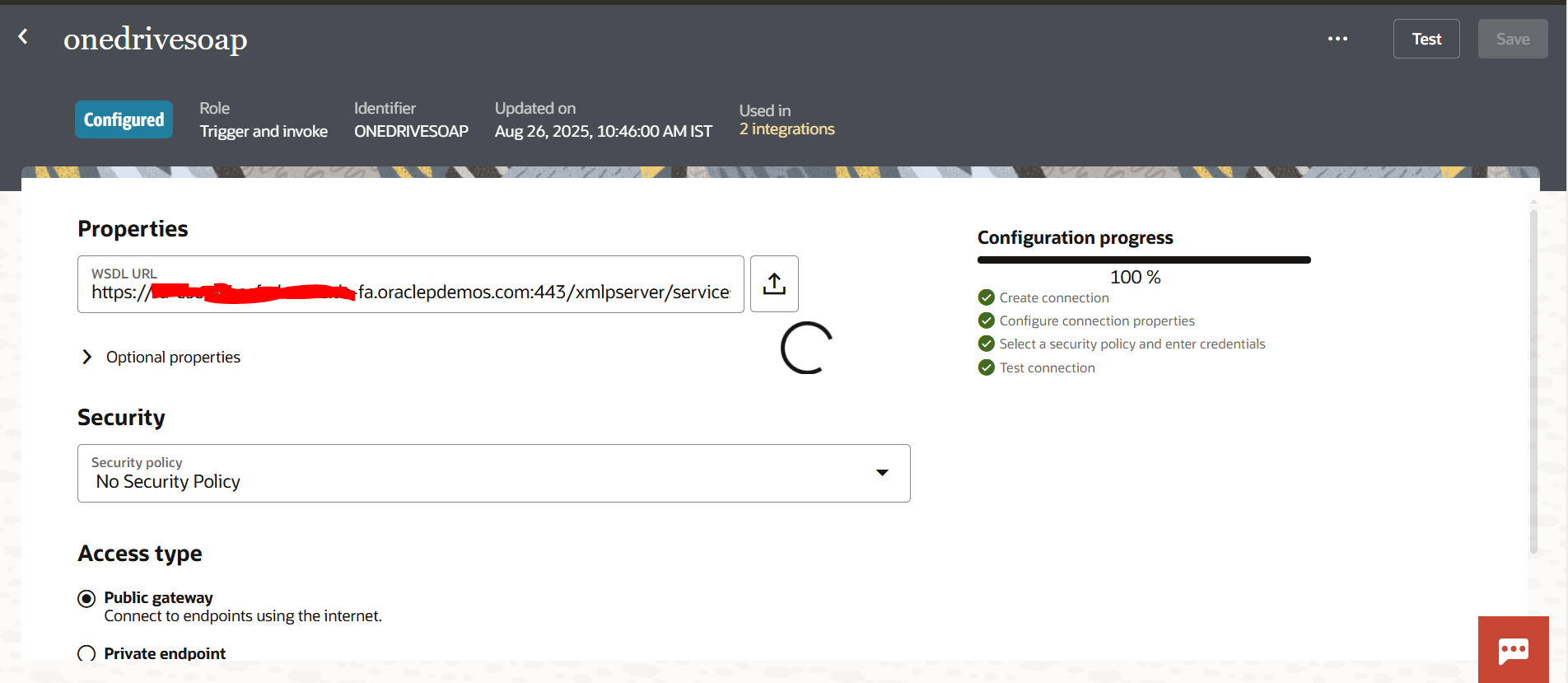Click the Updated on date value

[x=604, y=131]
